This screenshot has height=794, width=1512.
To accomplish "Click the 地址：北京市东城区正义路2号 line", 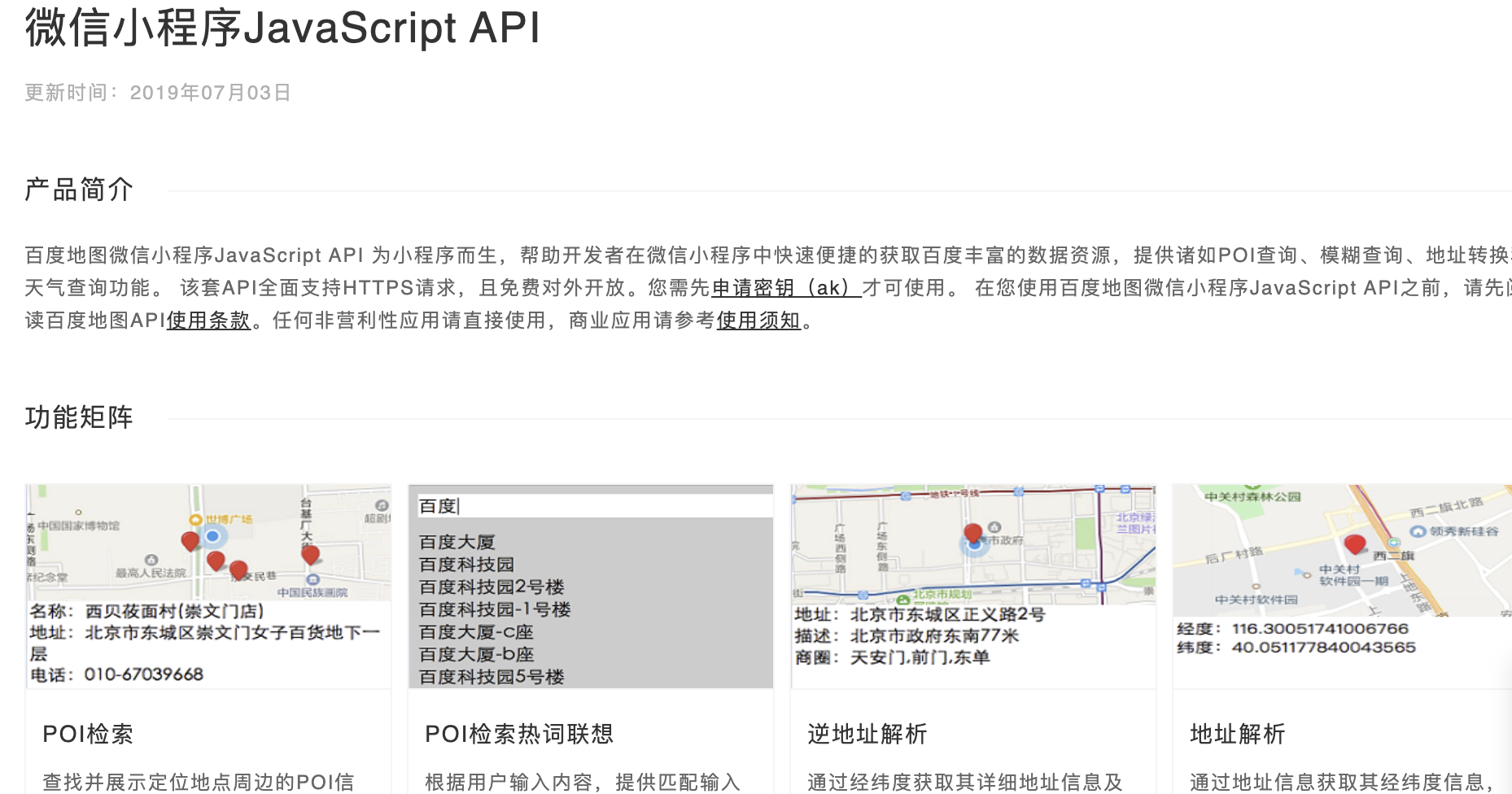I will (920, 615).
